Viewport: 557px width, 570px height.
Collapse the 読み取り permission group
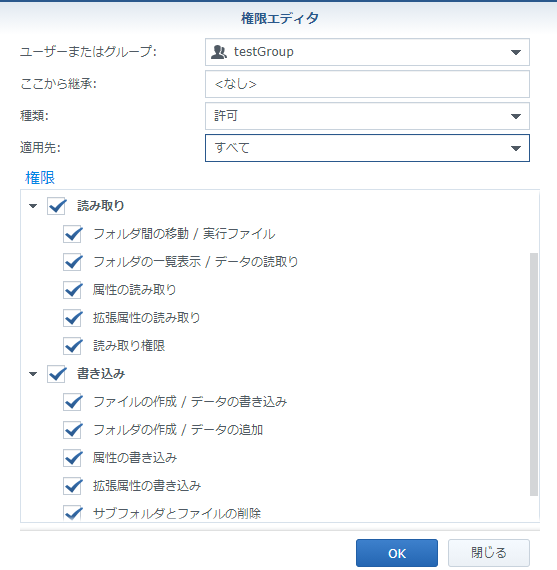click(33, 206)
